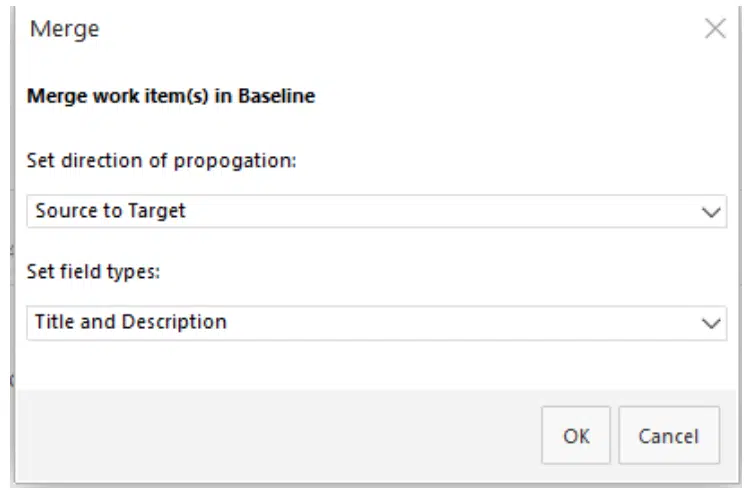
Task: Click the gray footer area left of OK
Action: tap(280, 436)
